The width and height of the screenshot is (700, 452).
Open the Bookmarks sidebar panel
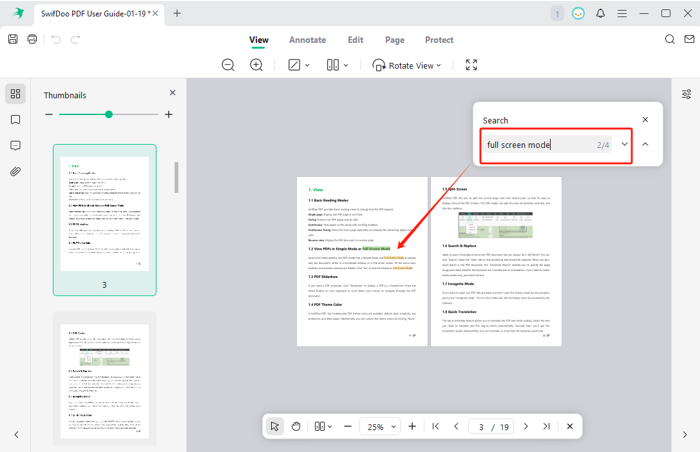(16, 120)
